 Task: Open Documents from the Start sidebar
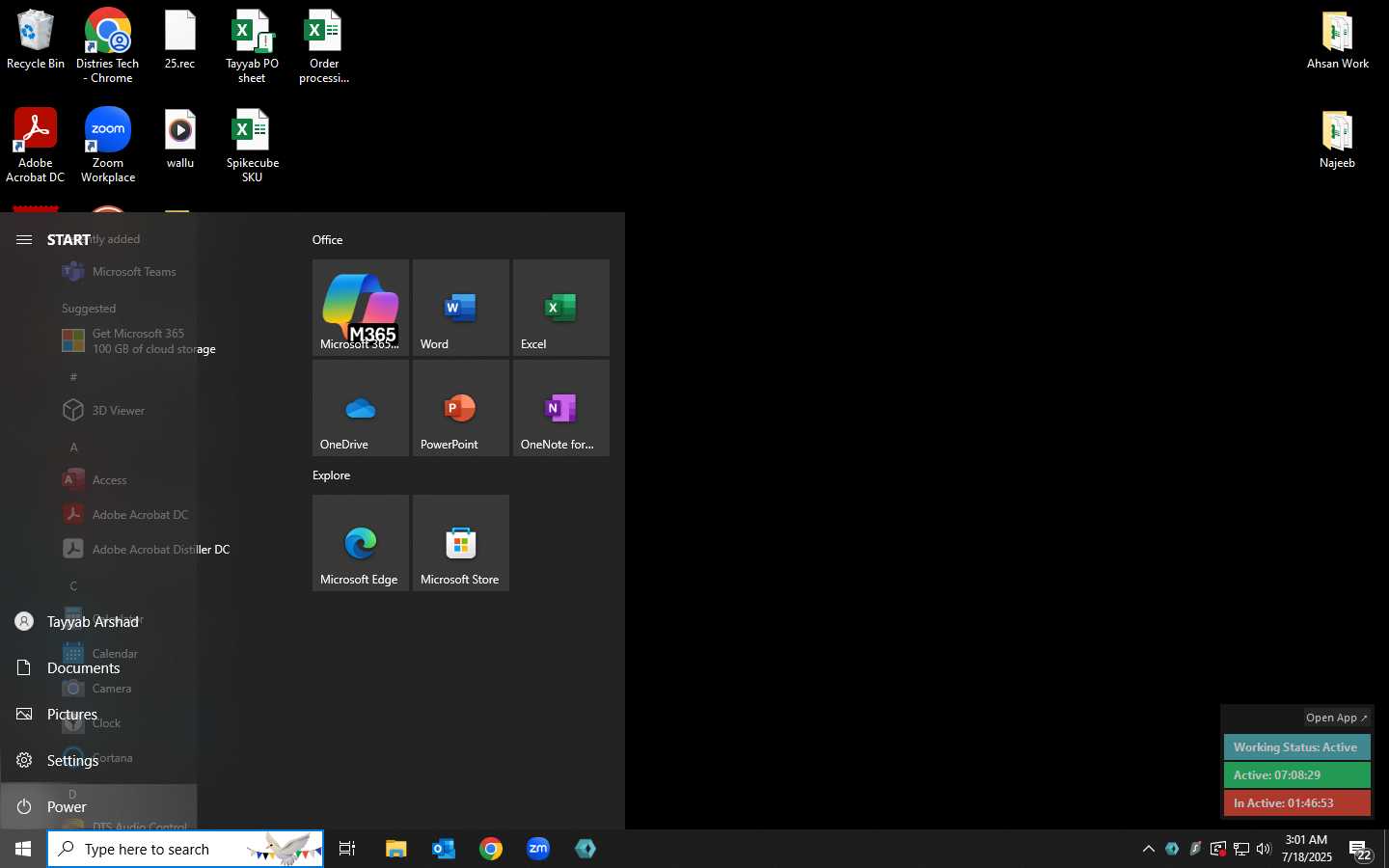[x=98, y=668]
